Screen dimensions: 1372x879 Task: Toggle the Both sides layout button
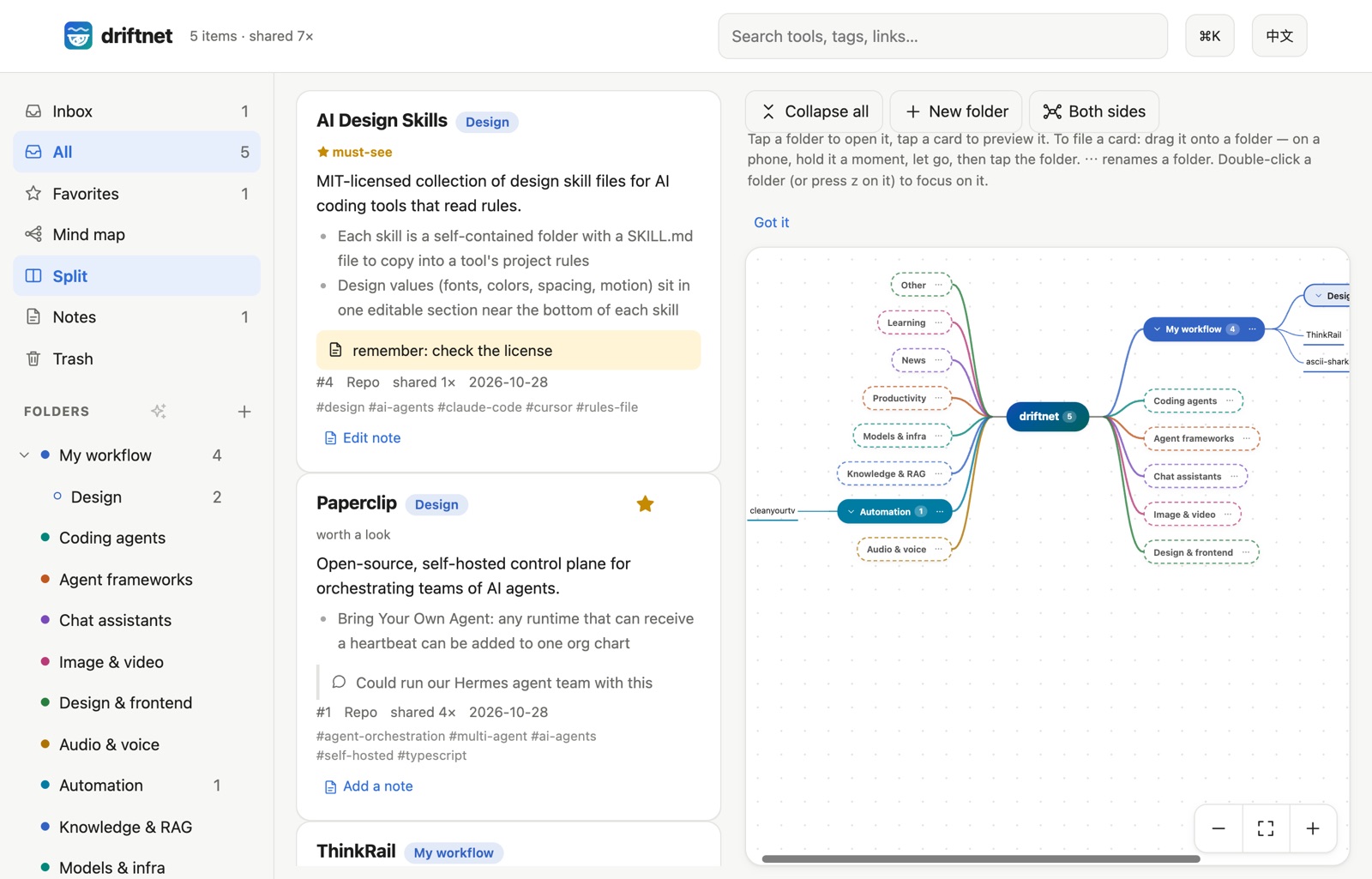point(1094,111)
